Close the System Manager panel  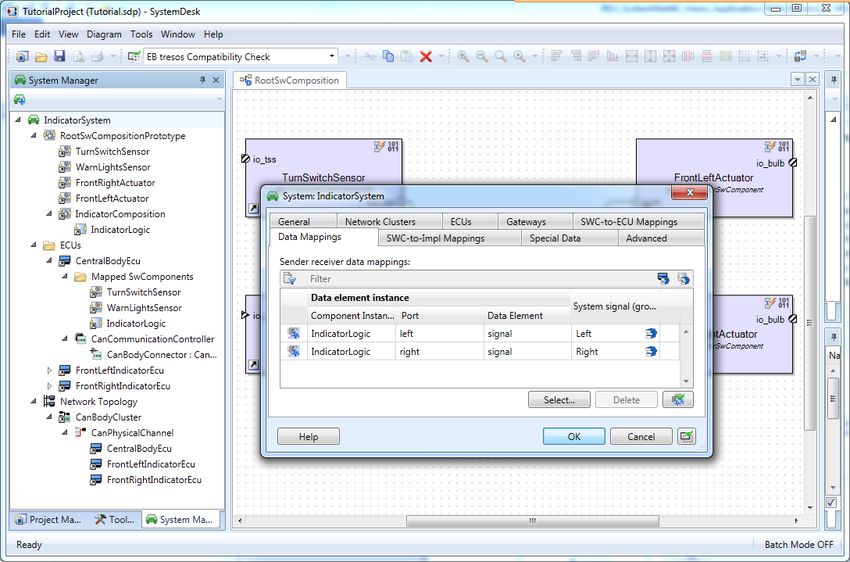216,80
